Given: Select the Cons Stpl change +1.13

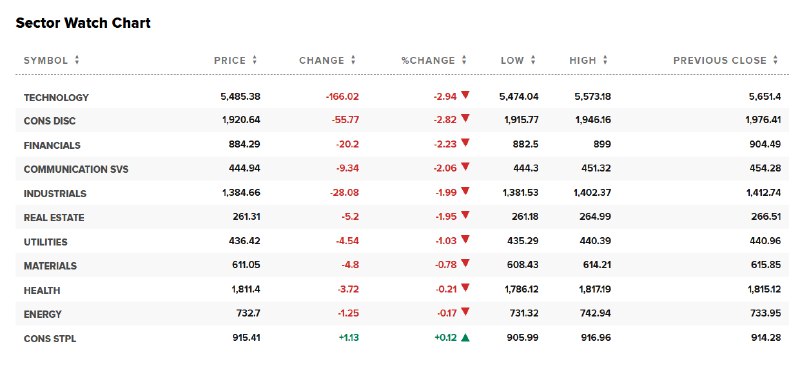Looking at the screenshot, I should pos(348,337).
